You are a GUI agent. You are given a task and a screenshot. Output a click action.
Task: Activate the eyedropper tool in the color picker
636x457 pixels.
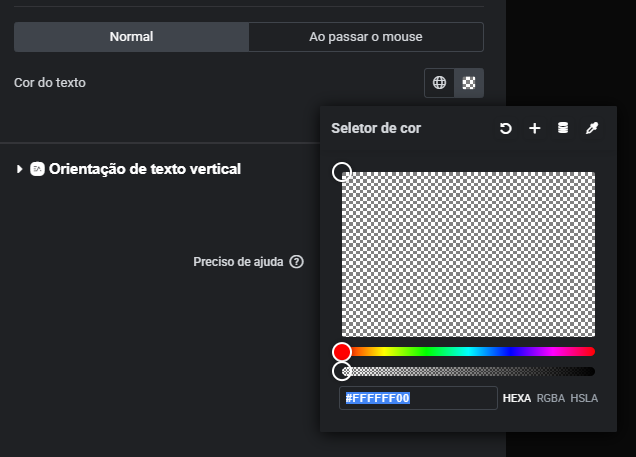(591, 128)
